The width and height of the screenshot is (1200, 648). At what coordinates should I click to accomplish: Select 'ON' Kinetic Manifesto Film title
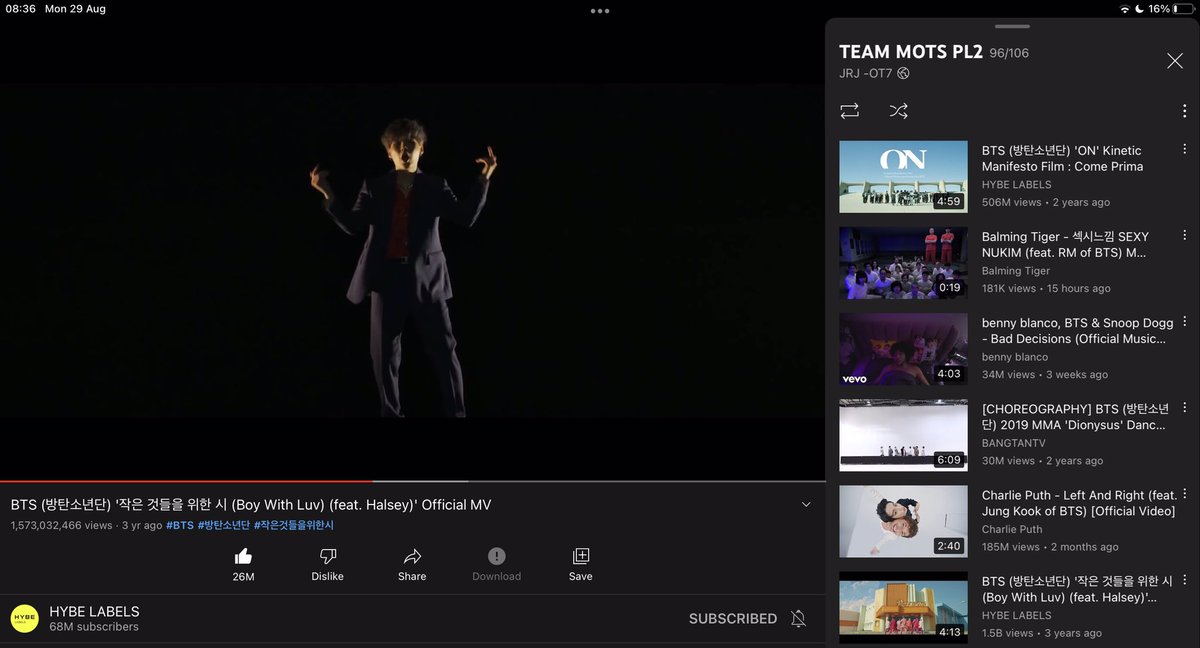point(1062,159)
